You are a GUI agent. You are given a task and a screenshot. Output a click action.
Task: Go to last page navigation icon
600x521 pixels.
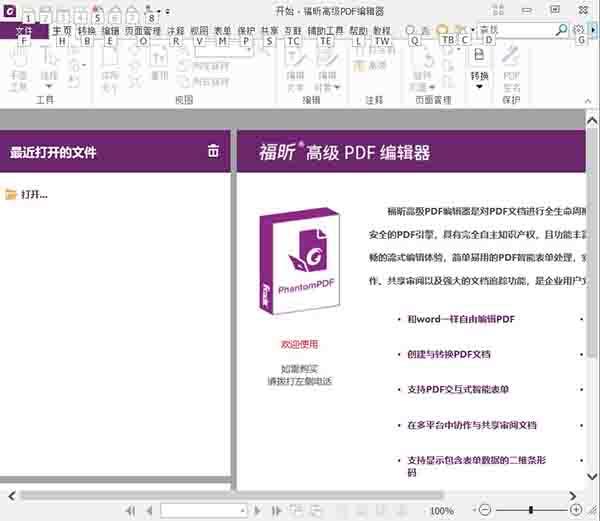[x=276, y=510]
